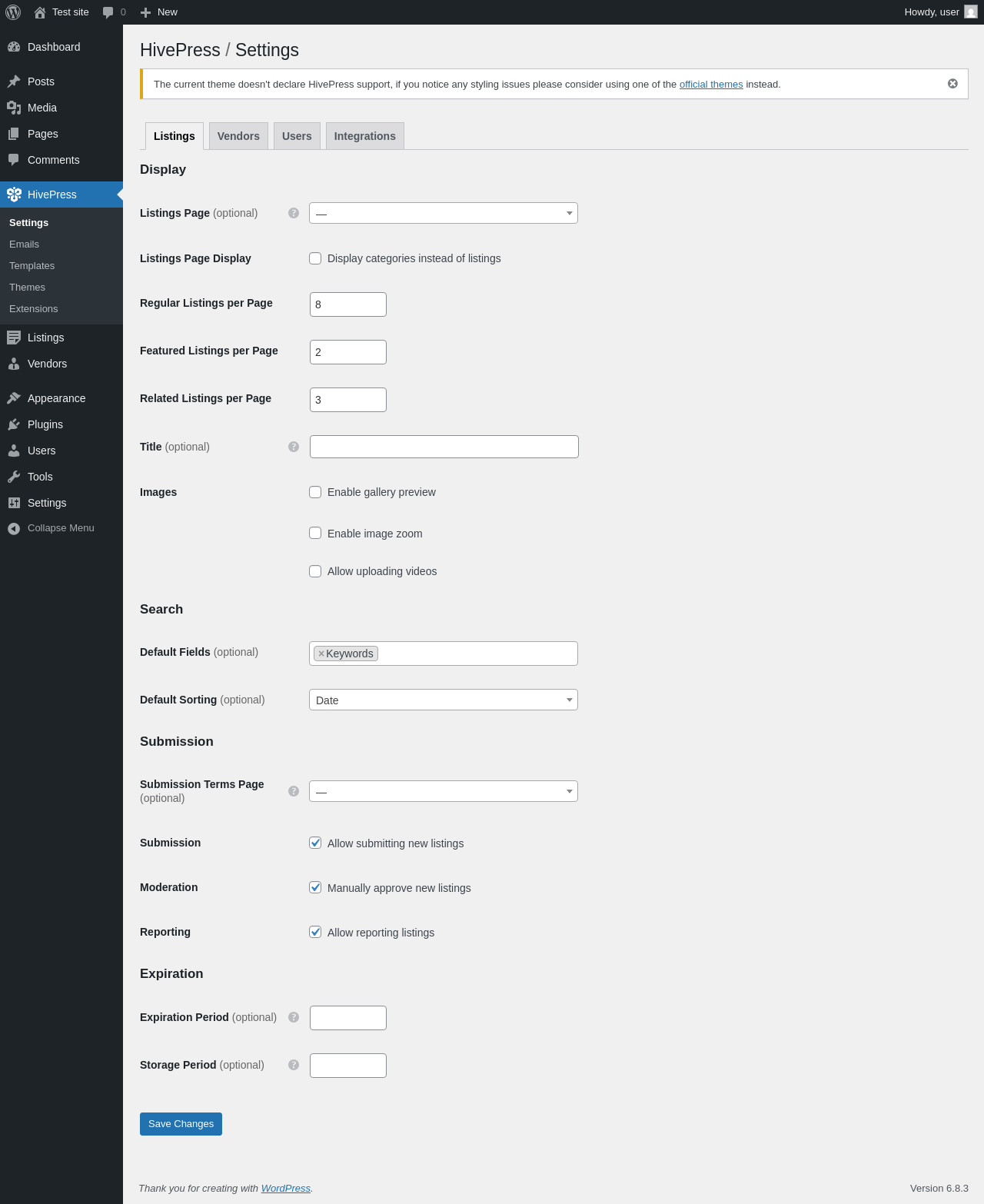
Task: Click the Vendors icon in sidebar
Action: pos(14,364)
